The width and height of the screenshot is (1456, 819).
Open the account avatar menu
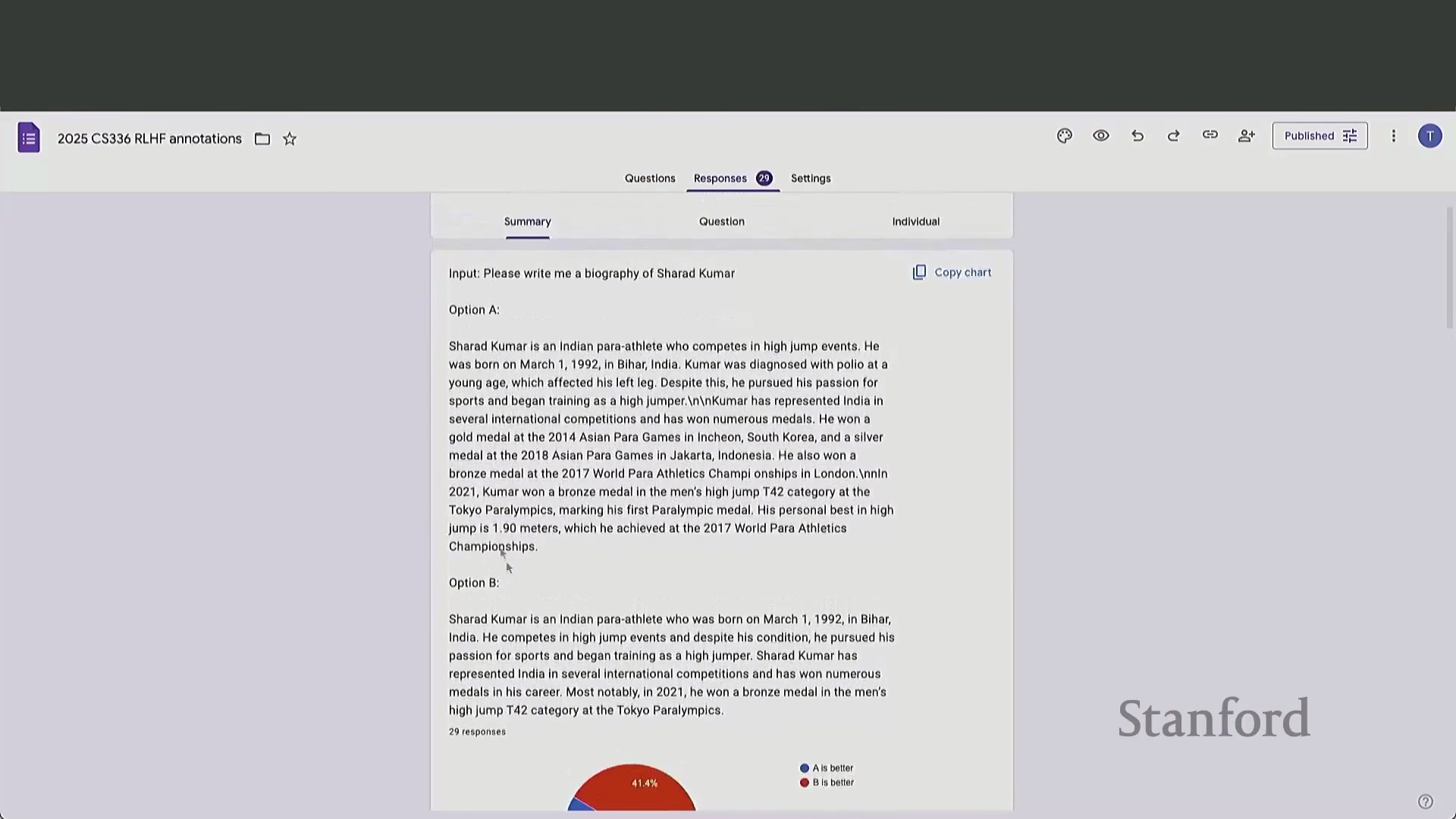point(1429,136)
